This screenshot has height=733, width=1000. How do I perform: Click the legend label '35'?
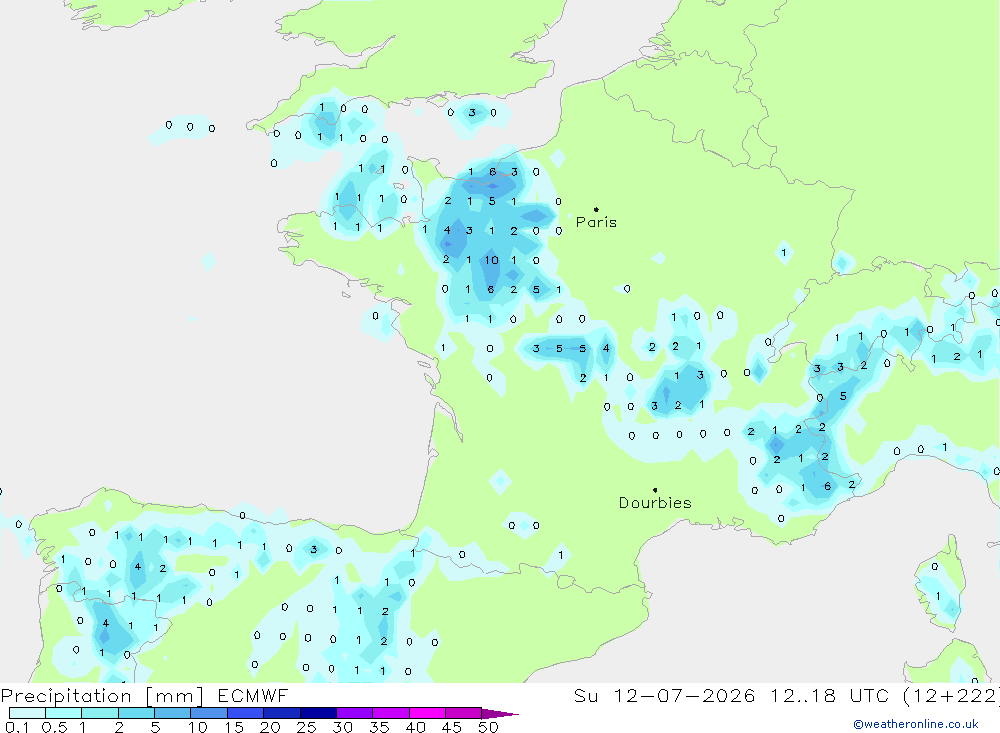[379, 727]
